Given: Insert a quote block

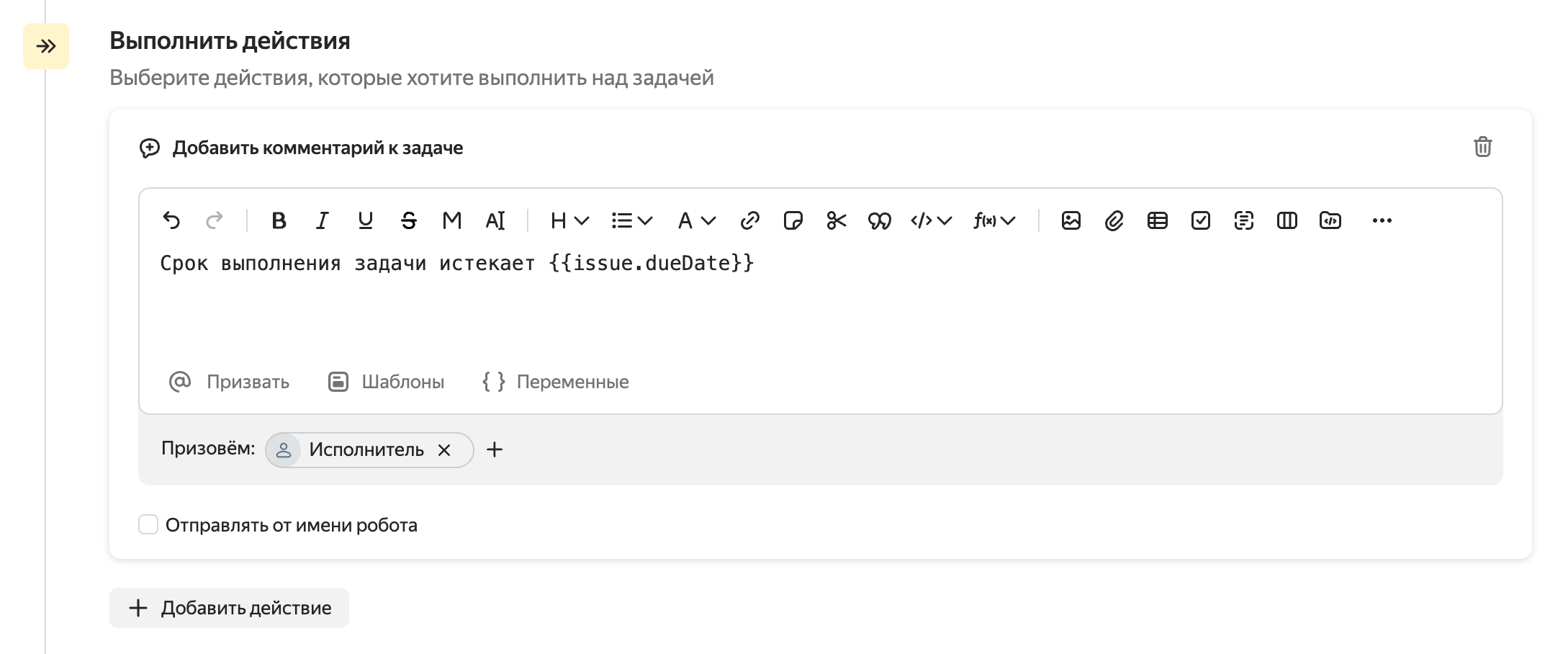Looking at the screenshot, I should pyautogui.click(x=879, y=220).
